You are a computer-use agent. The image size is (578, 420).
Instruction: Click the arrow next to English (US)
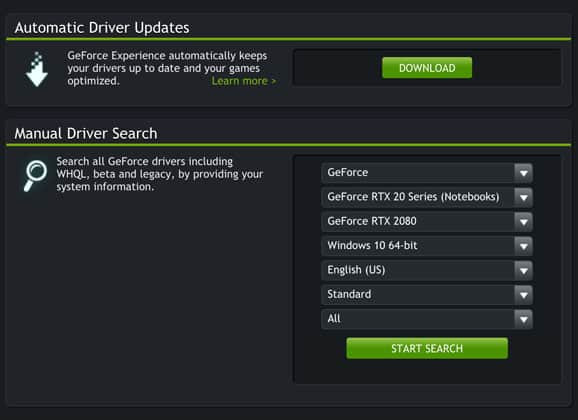pos(523,270)
